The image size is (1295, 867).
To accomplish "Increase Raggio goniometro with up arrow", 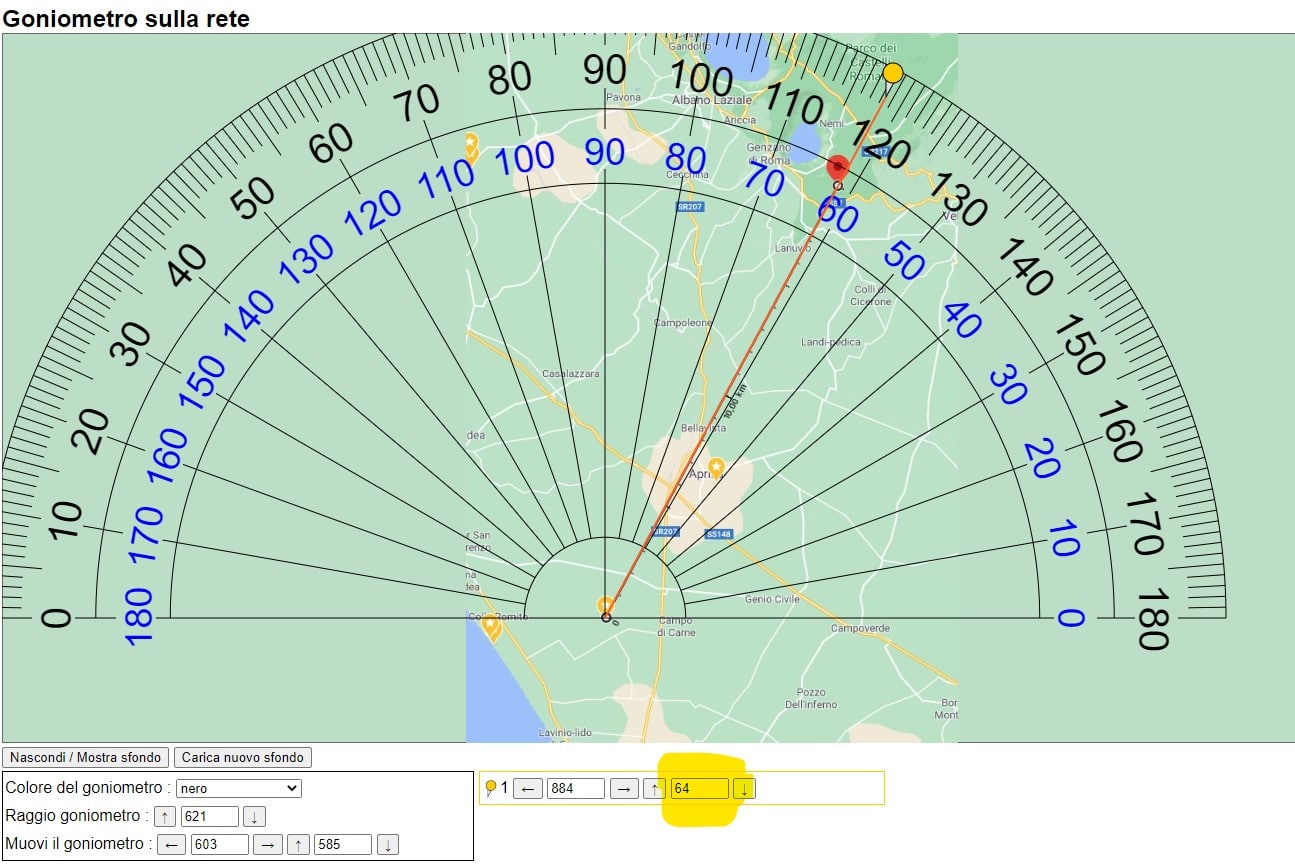I will pyautogui.click(x=165, y=816).
